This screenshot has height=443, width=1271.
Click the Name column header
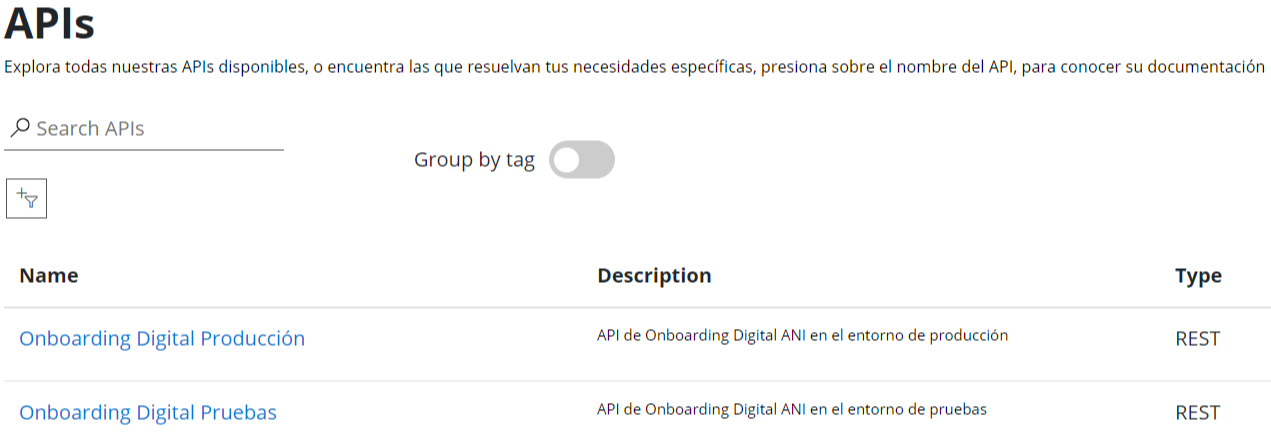(x=49, y=276)
